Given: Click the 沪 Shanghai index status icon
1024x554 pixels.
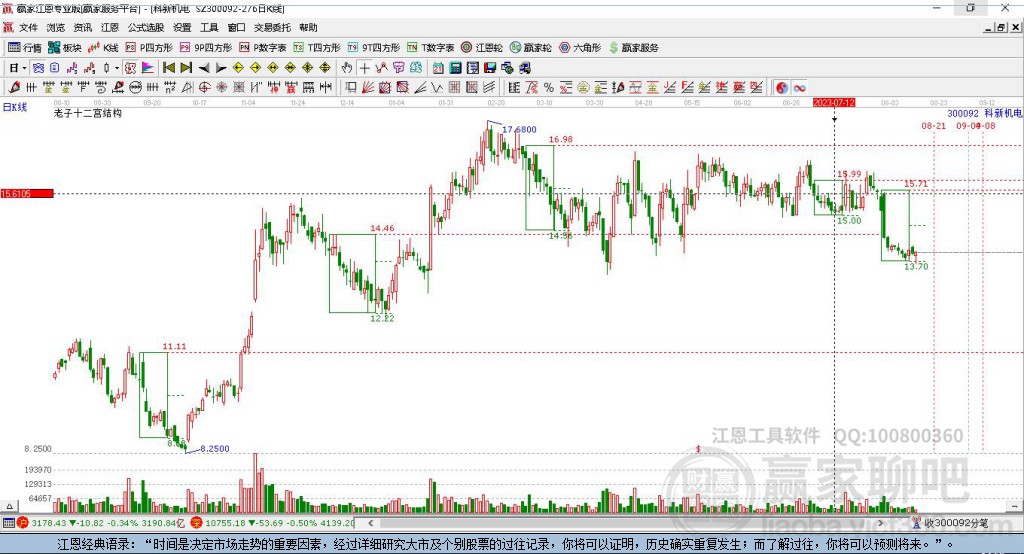Looking at the screenshot, I should (23, 523).
